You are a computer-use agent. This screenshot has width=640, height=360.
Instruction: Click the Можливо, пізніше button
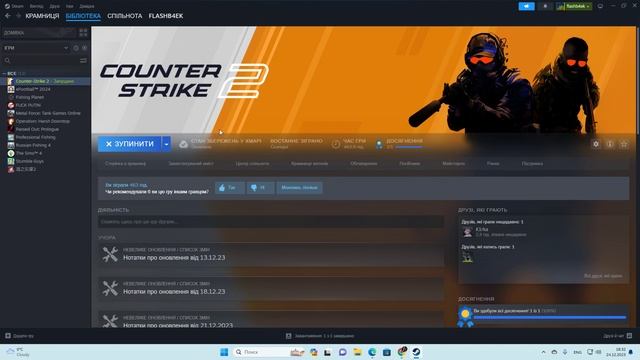tap(300, 188)
